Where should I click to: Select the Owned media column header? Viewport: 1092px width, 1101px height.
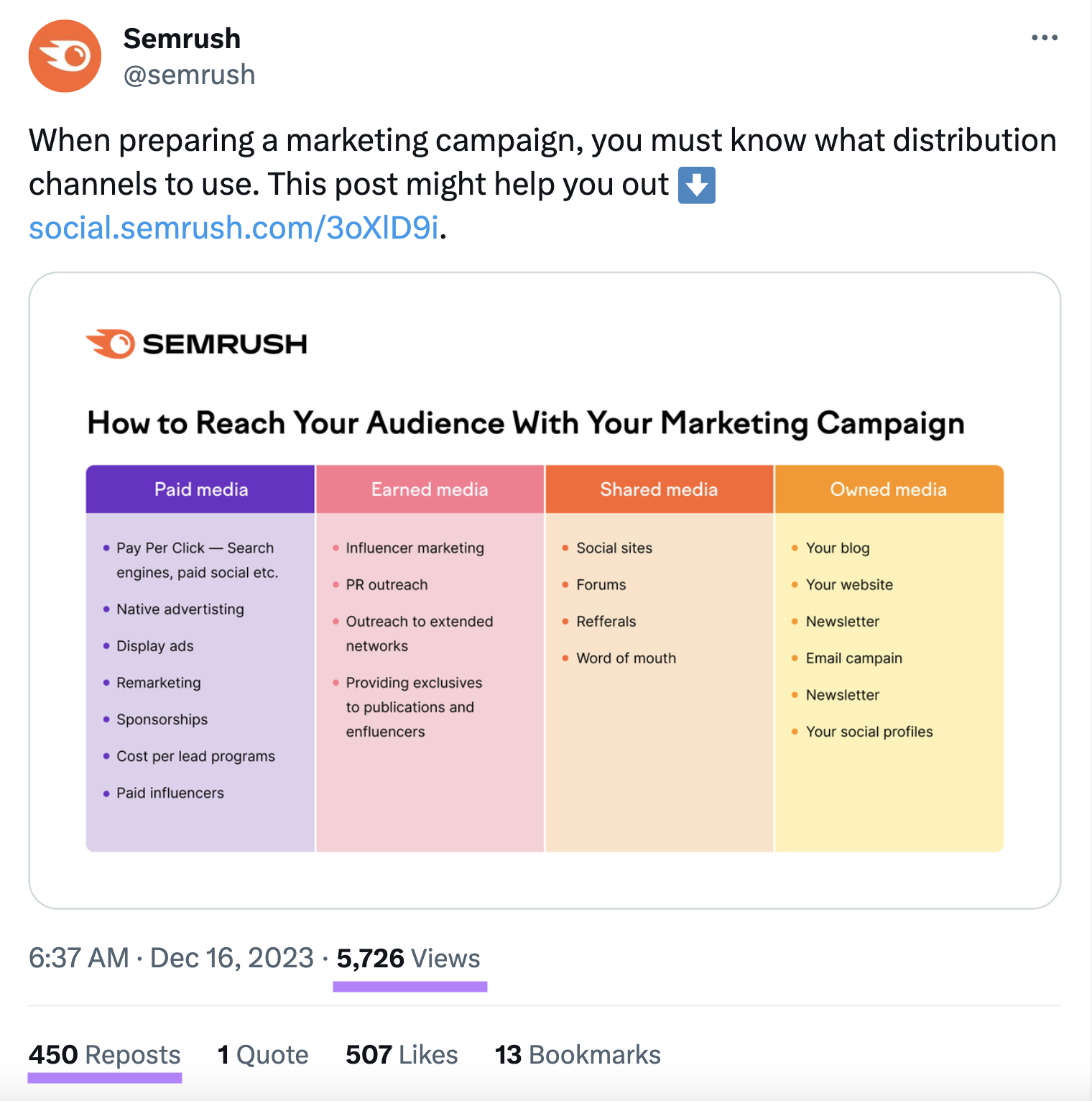[889, 489]
